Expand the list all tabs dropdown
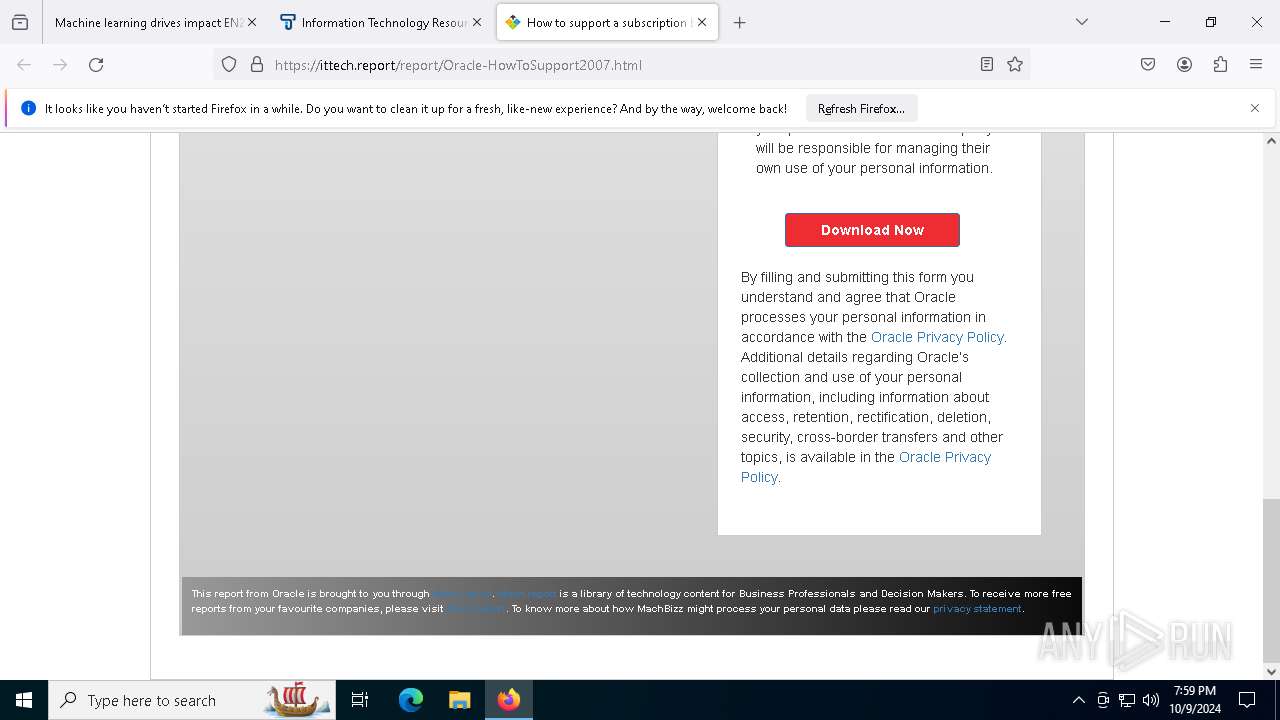Screen dimensions: 1280x720 tap(1082, 22)
